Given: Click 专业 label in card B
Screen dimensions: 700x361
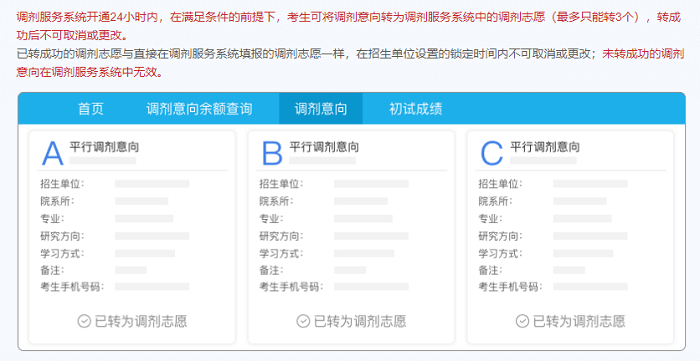Looking at the screenshot, I should pos(271,219).
